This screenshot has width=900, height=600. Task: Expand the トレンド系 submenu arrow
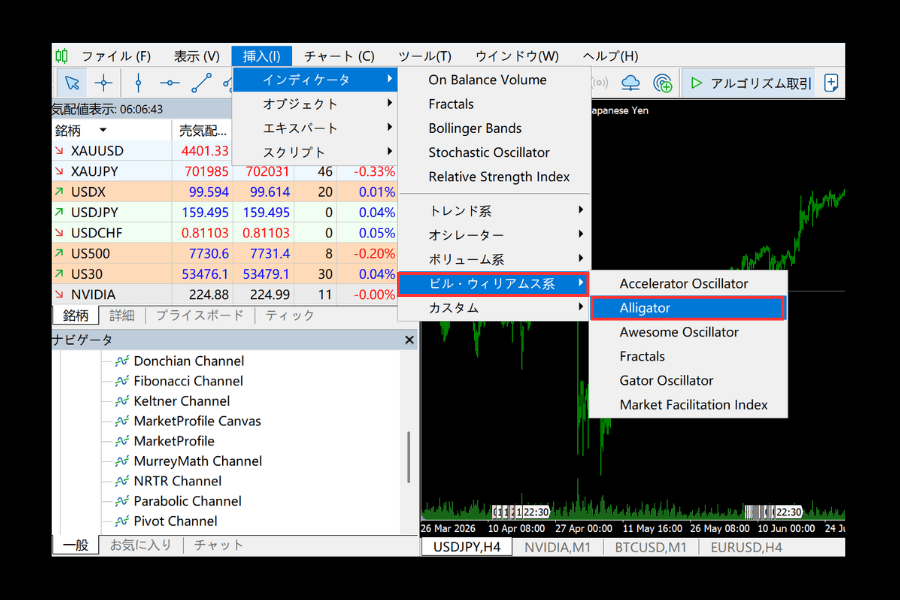point(581,210)
